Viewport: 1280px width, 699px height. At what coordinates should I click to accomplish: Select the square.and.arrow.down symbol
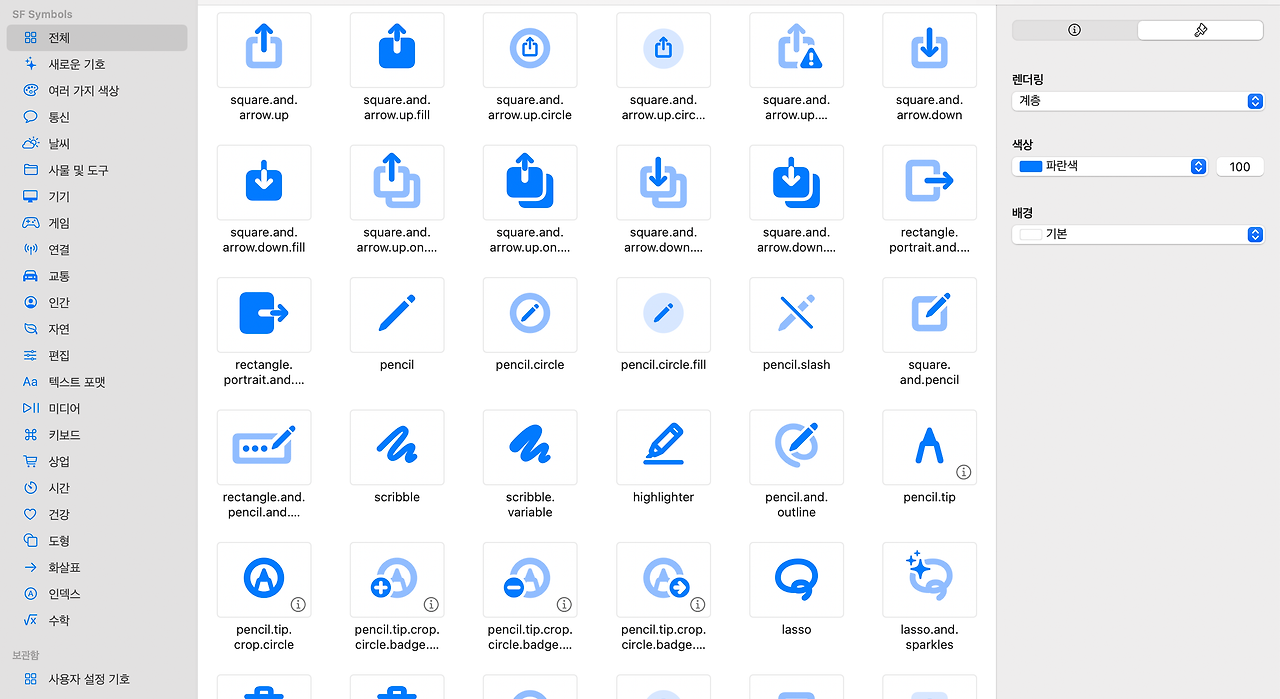pyautogui.click(x=930, y=50)
